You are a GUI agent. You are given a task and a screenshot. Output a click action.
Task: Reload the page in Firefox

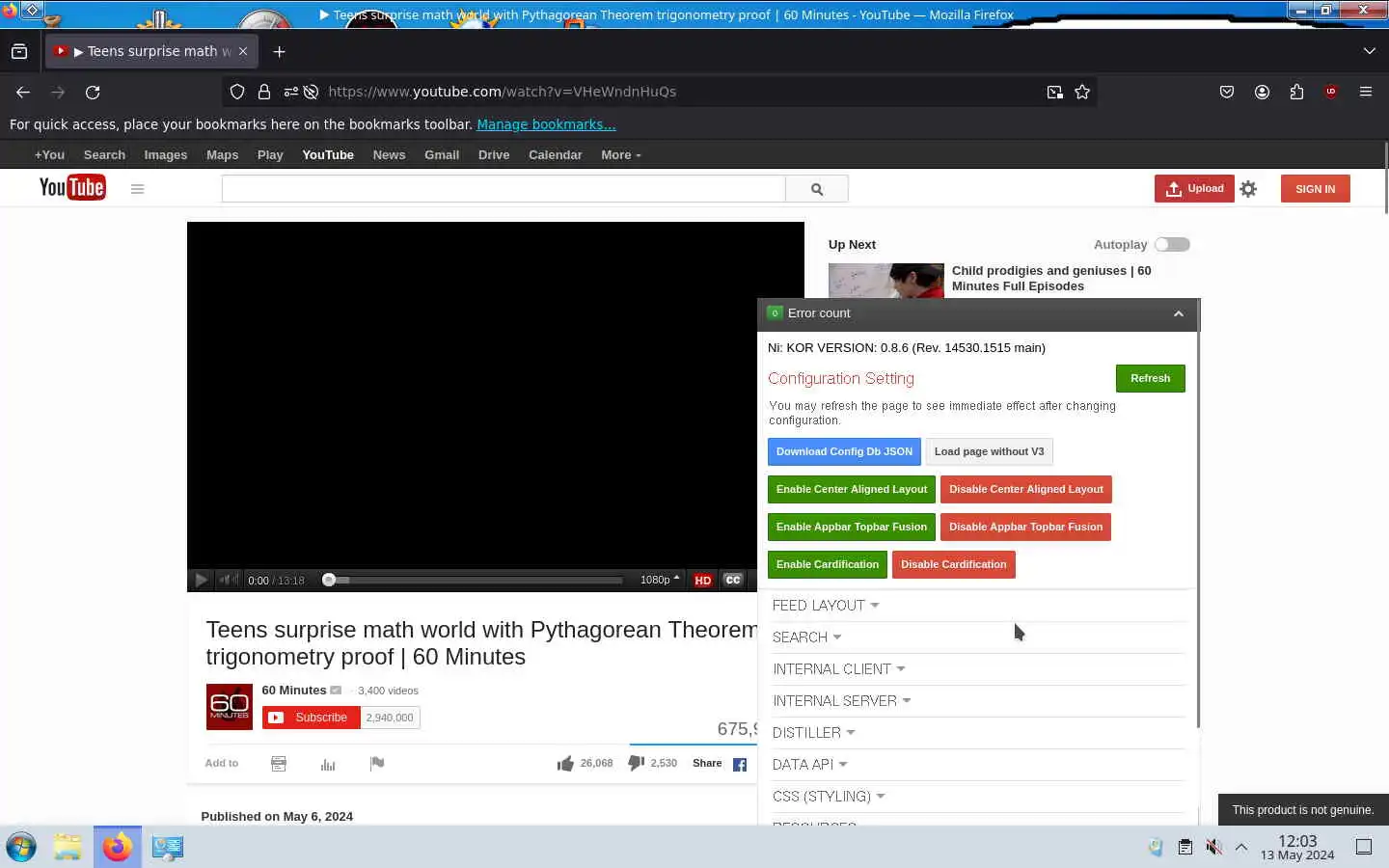tap(93, 92)
